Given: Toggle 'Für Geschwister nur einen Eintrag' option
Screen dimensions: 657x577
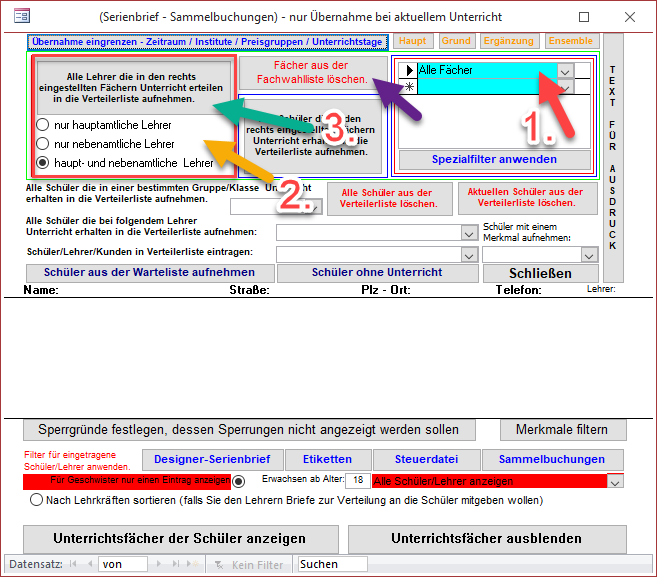Looking at the screenshot, I should point(238,481).
